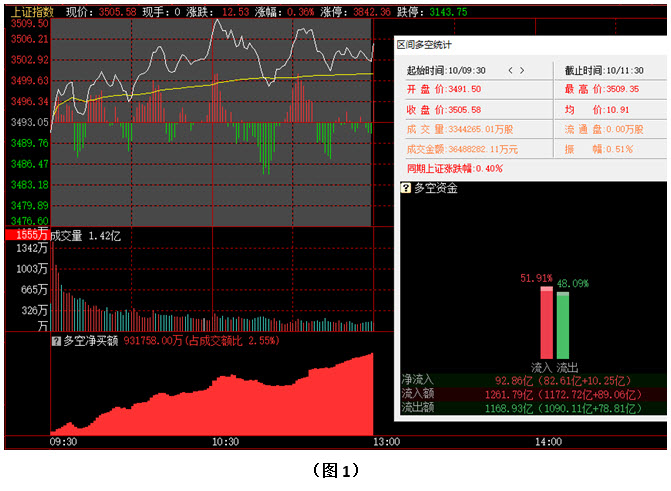Select the 振幅 0.51% cell
671x491 pixels.
(599, 149)
